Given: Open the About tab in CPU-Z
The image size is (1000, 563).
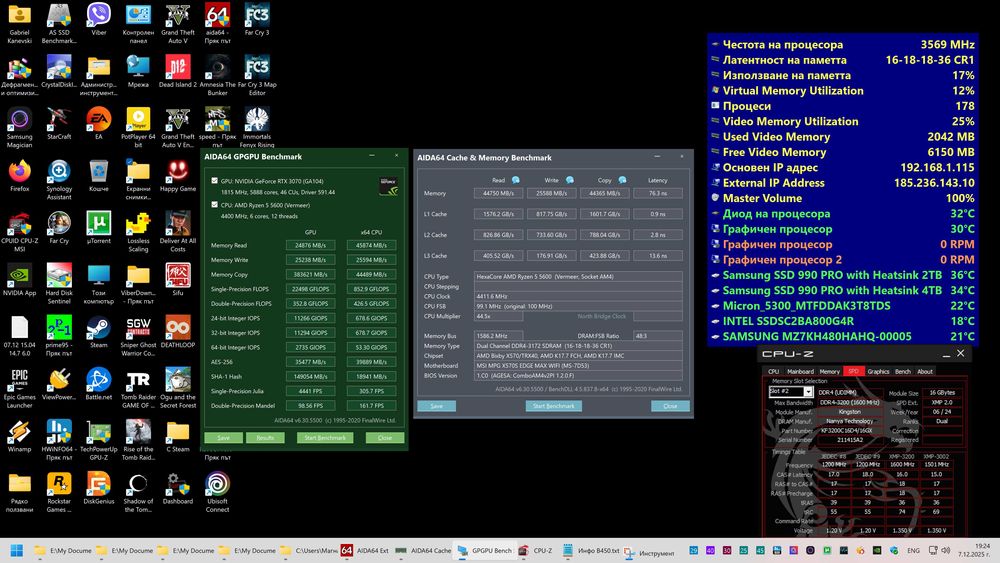Looking at the screenshot, I should [925, 371].
